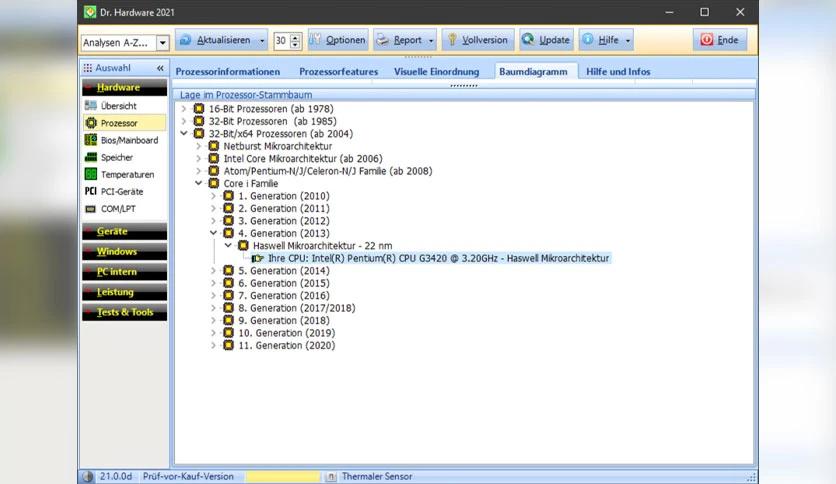Open the Tests & Tools sidebar section
Image resolution: width=836 pixels, height=484 pixels.
125,312
